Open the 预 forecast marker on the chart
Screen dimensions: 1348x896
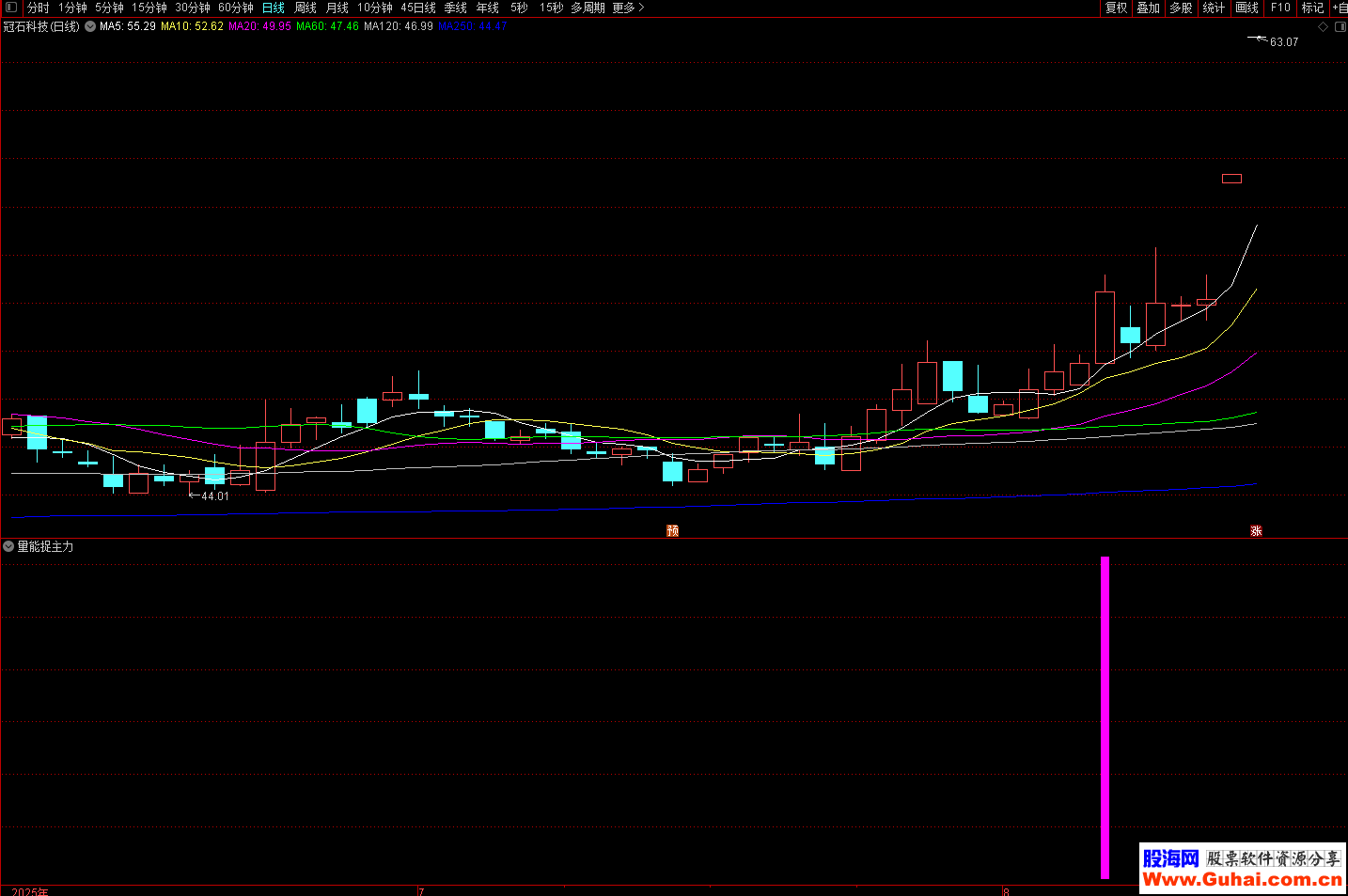click(672, 531)
